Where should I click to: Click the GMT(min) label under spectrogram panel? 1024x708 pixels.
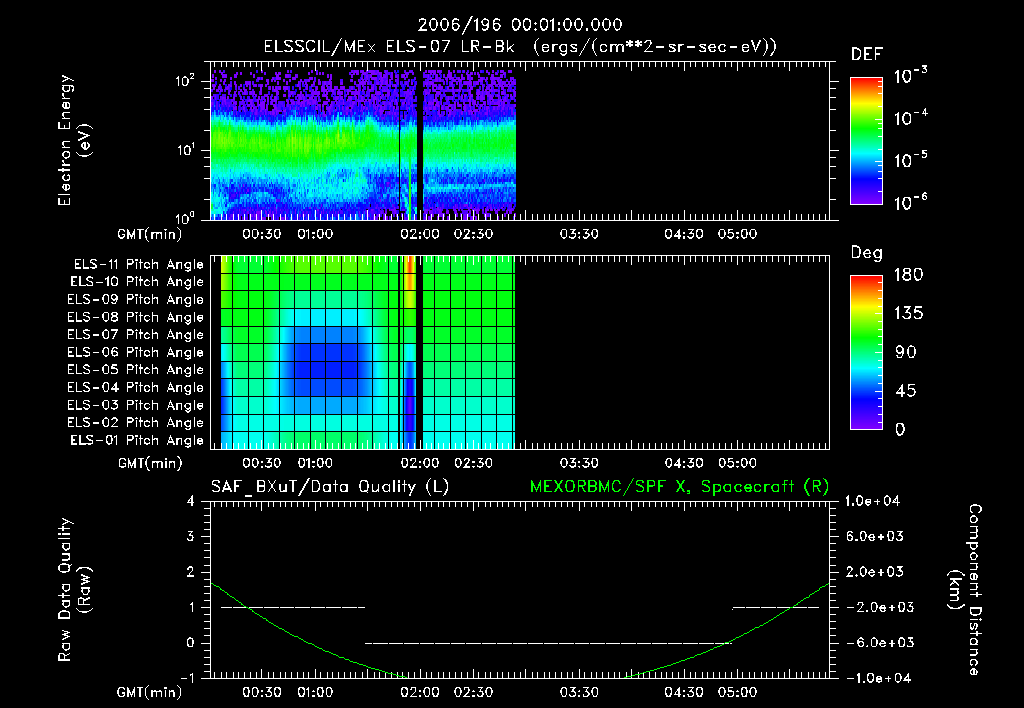tap(150, 234)
